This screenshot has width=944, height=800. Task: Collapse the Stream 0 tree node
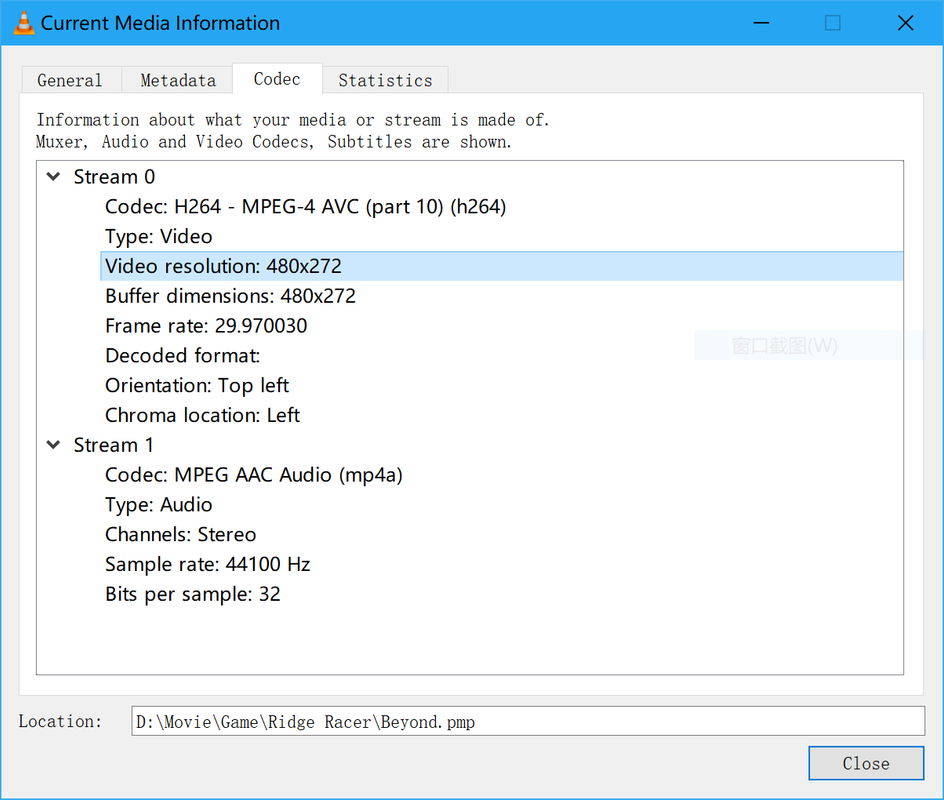pyautogui.click(x=54, y=176)
